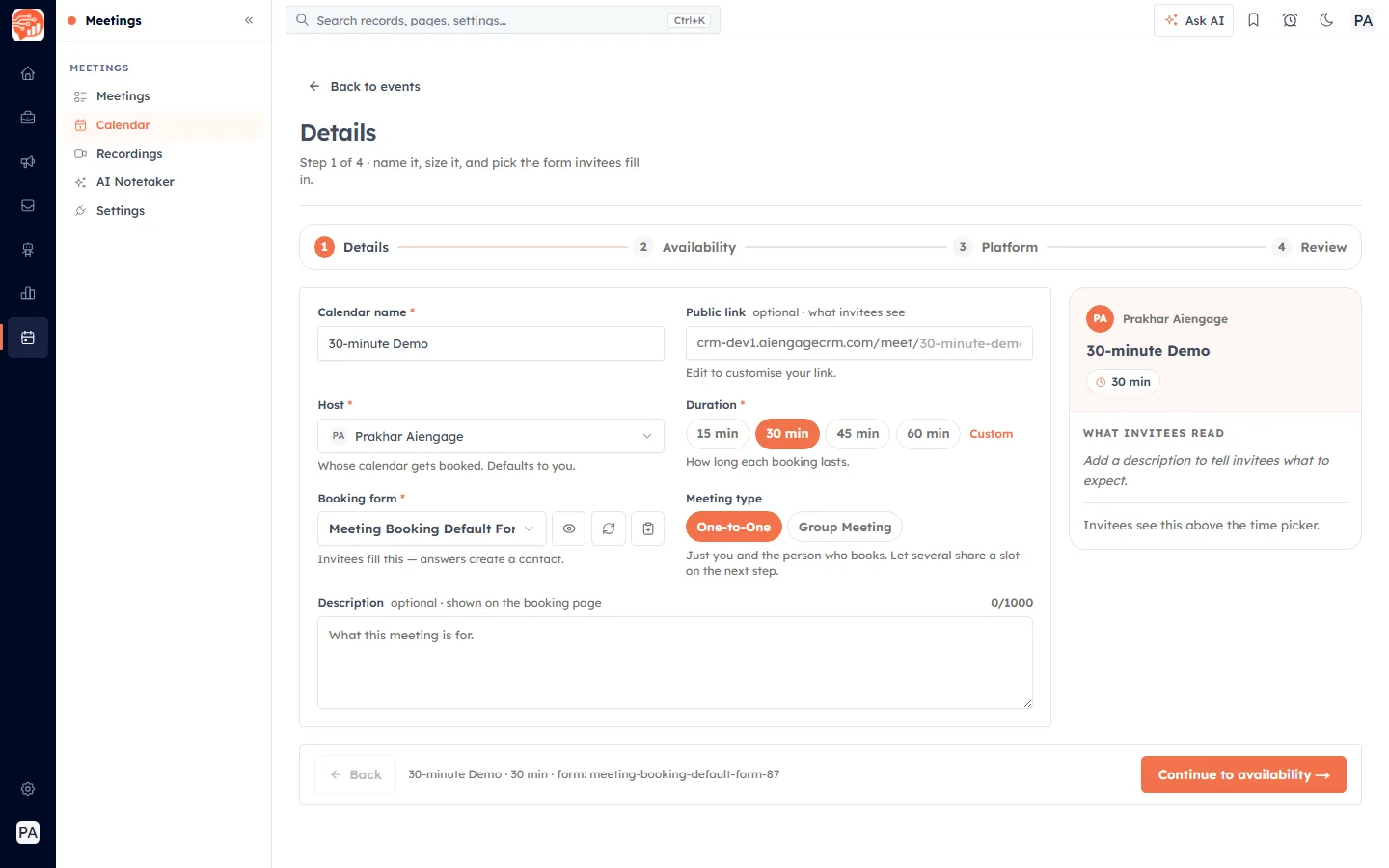Select the 30 min duration
This screenshot has height=868, width=1389.
[787, 434]
